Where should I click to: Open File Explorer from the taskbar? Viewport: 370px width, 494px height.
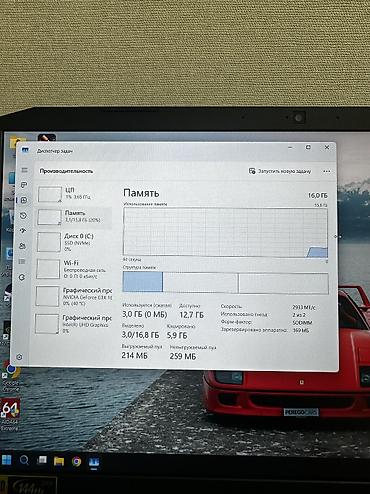click(59, 461)
